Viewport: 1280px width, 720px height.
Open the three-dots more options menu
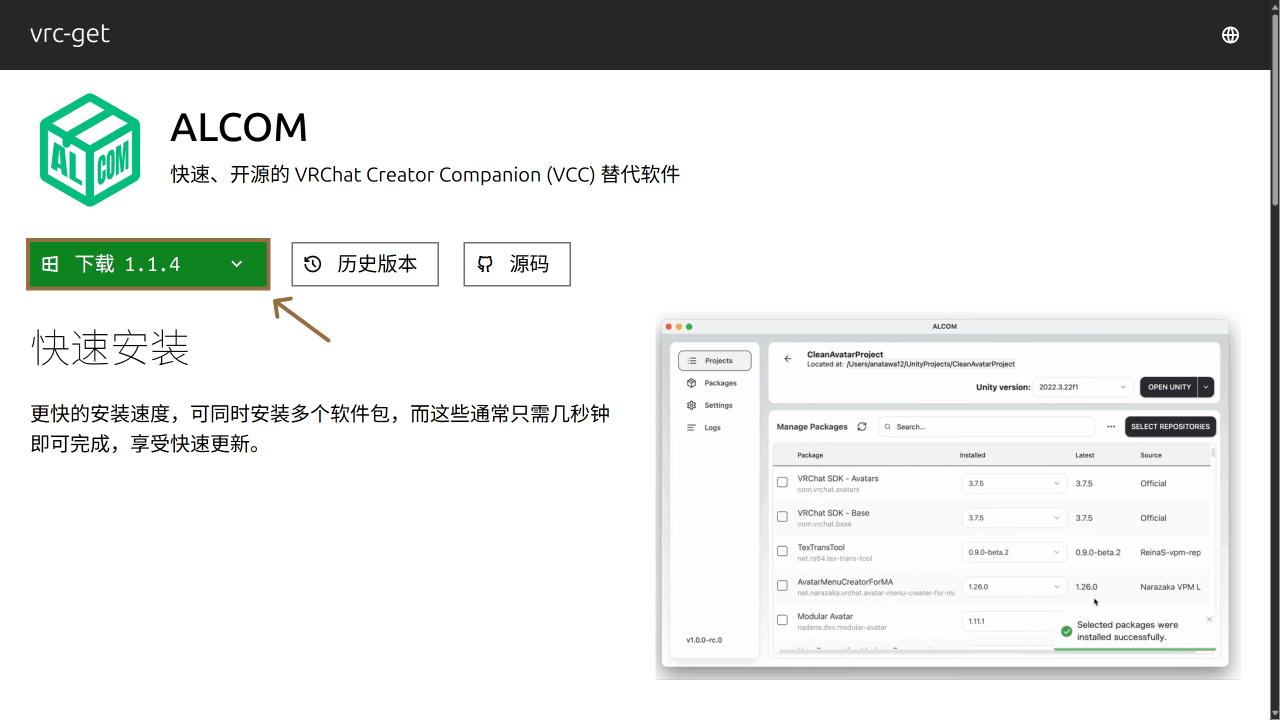click(x=1111, y=427)
